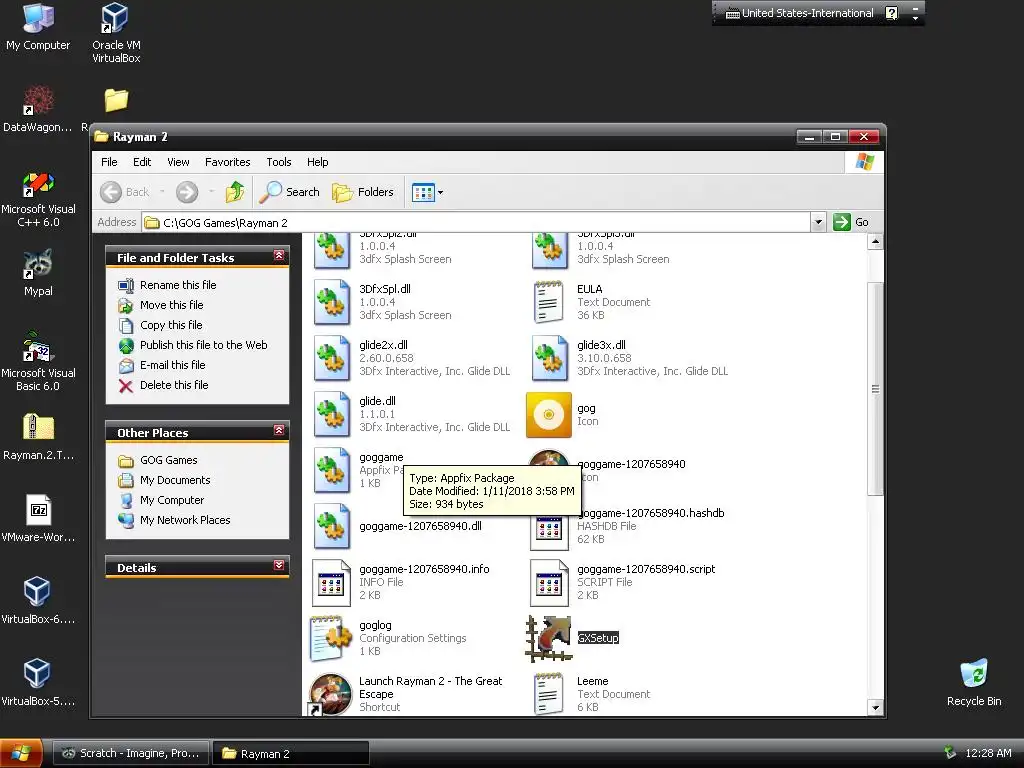Viewport: 1024px width, 768px height.
Task: Click the Up folder toolbar icon
Action: click(x=235, y=192)
